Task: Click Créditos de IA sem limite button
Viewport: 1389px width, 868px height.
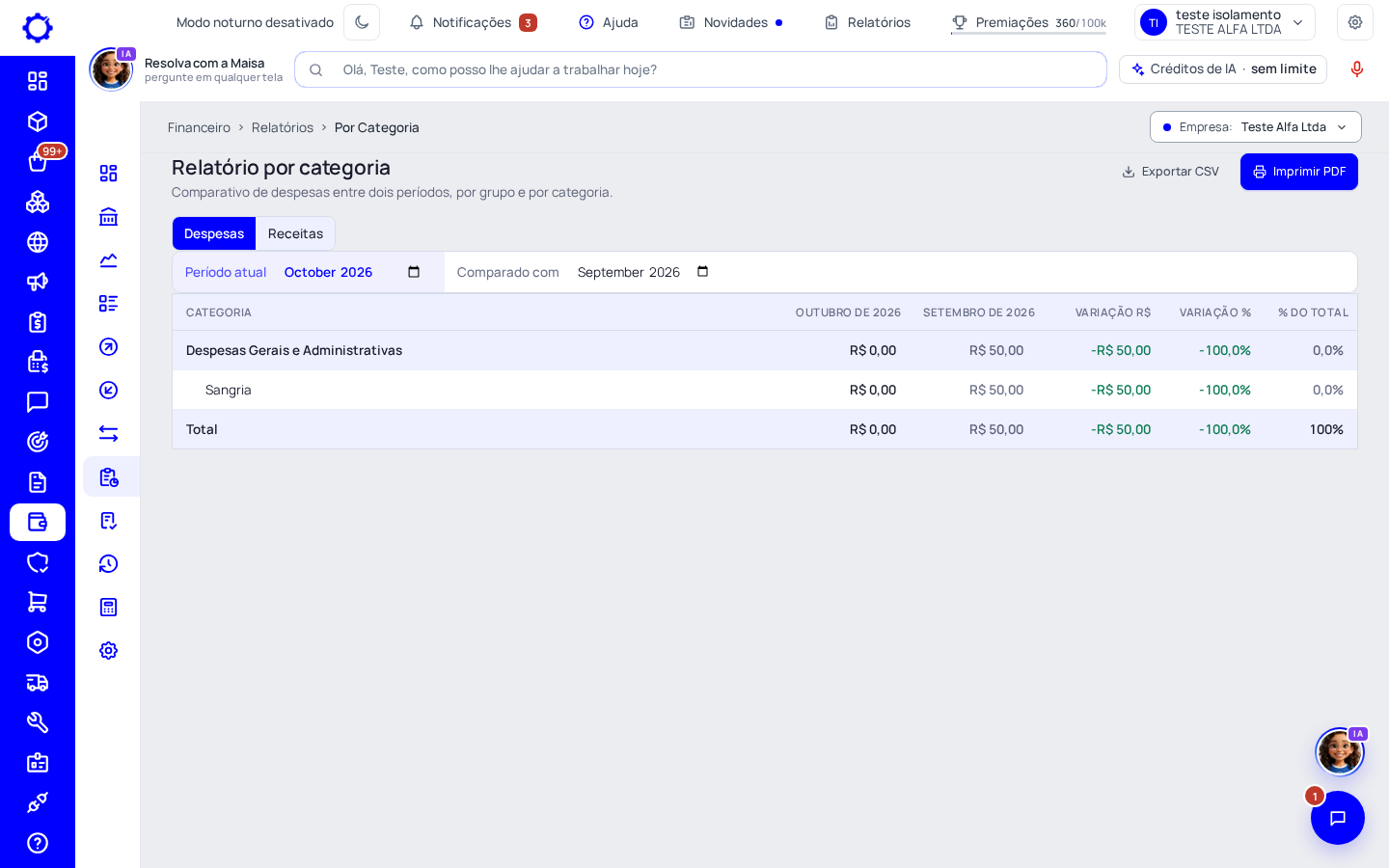Action: [1223, 69]
